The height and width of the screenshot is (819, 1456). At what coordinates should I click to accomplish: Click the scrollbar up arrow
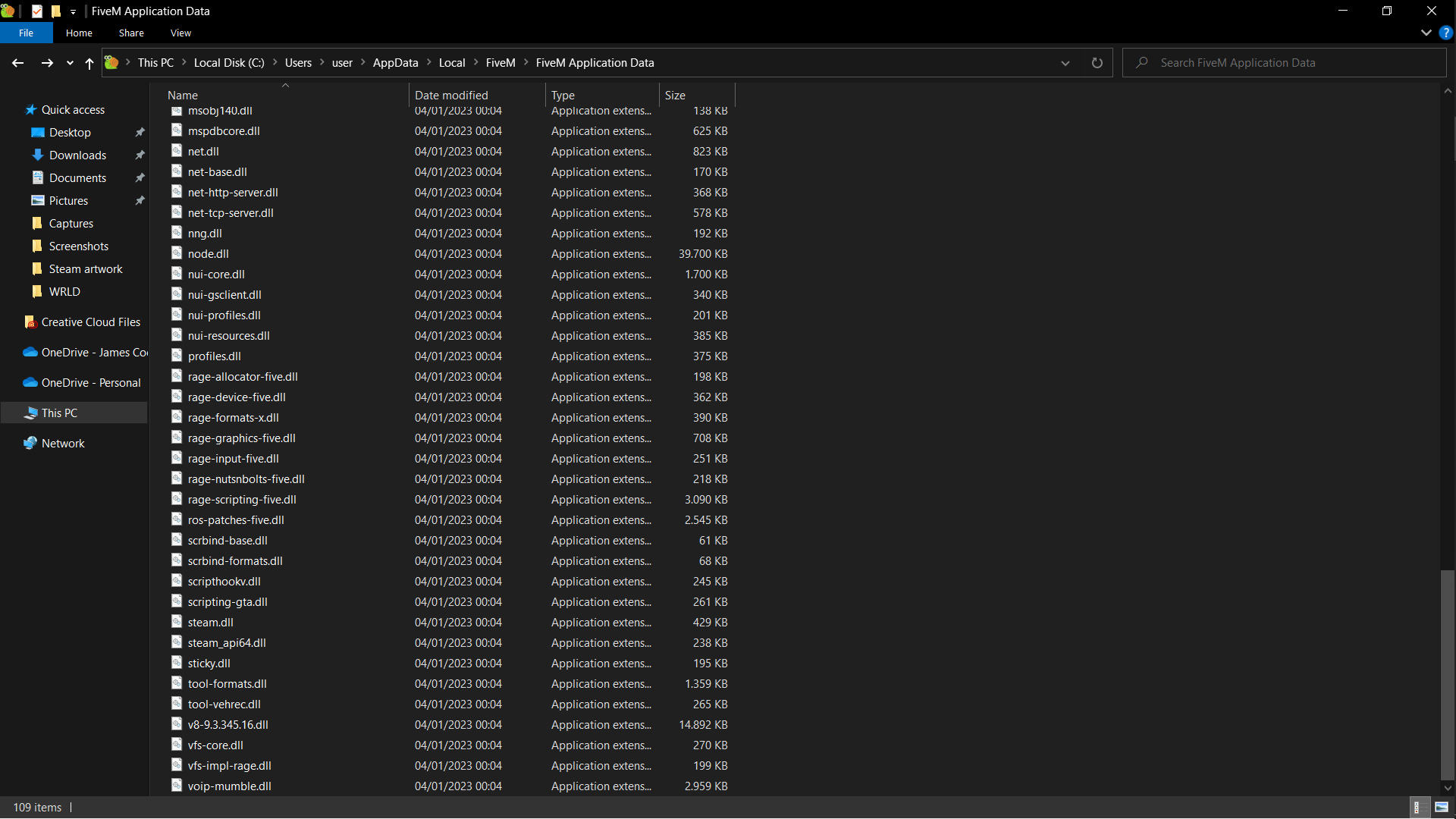[1448, 91]
